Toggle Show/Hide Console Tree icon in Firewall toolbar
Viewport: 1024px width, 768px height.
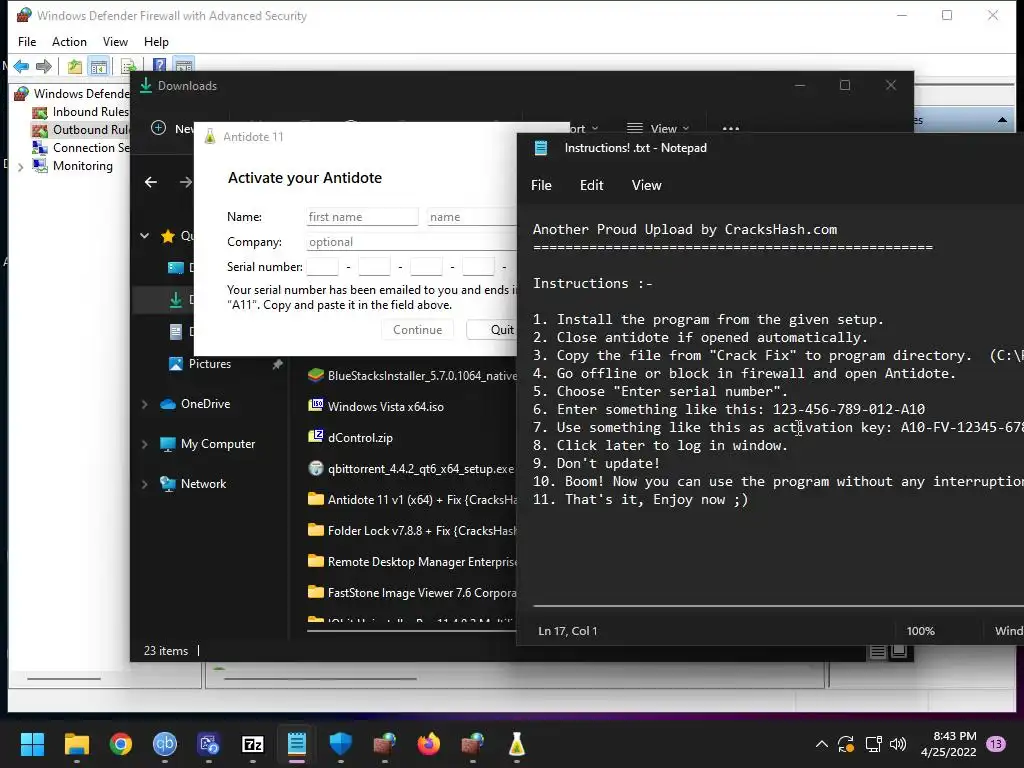point(99,66)
